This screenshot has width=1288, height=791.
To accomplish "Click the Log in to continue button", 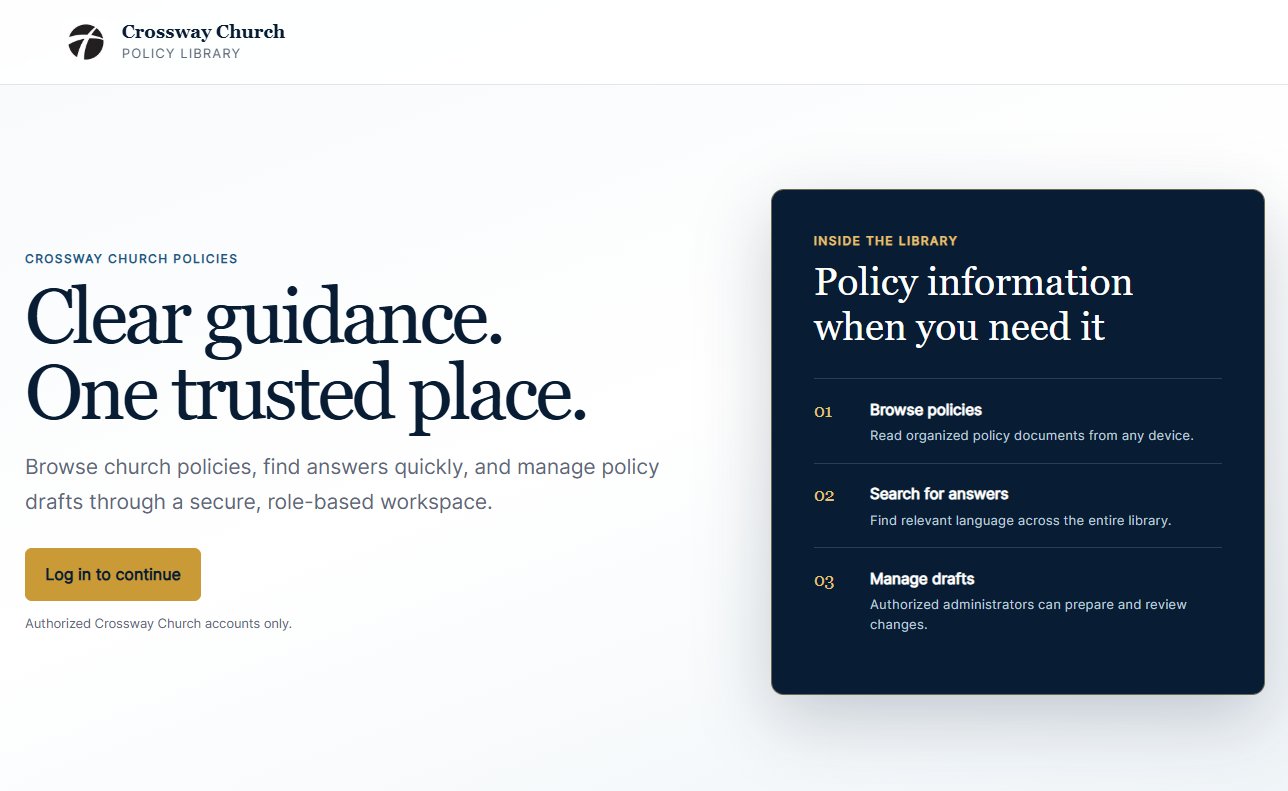I will [x=113, y=574].
